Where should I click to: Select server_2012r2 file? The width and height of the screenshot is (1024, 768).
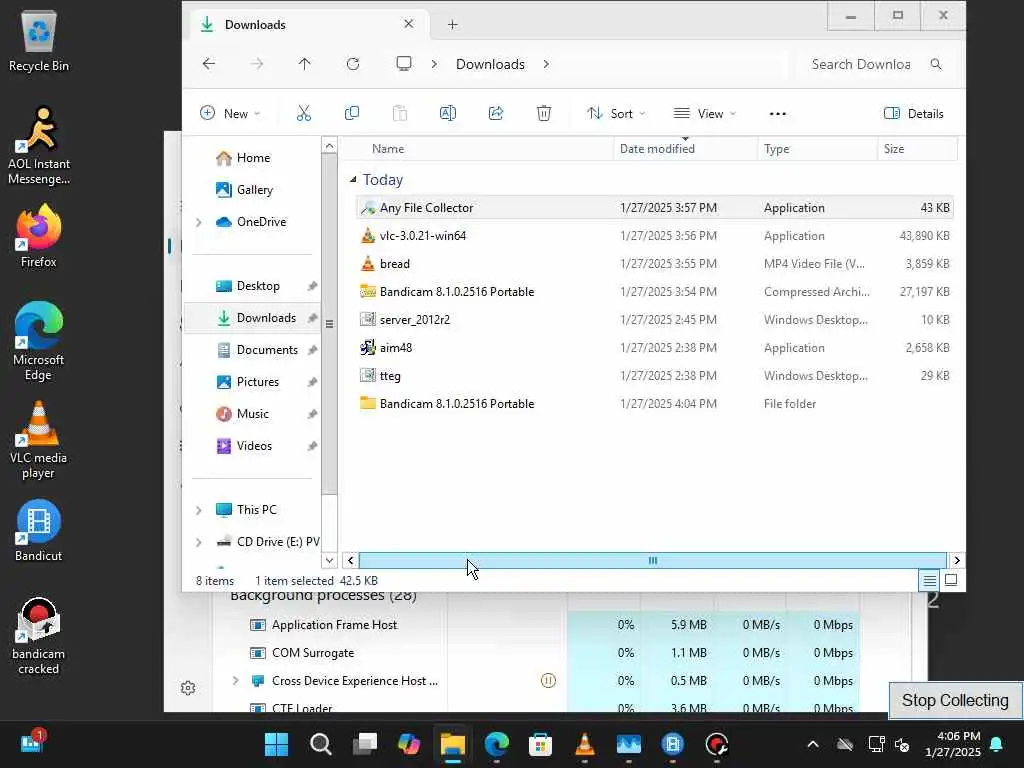[655, 320]
